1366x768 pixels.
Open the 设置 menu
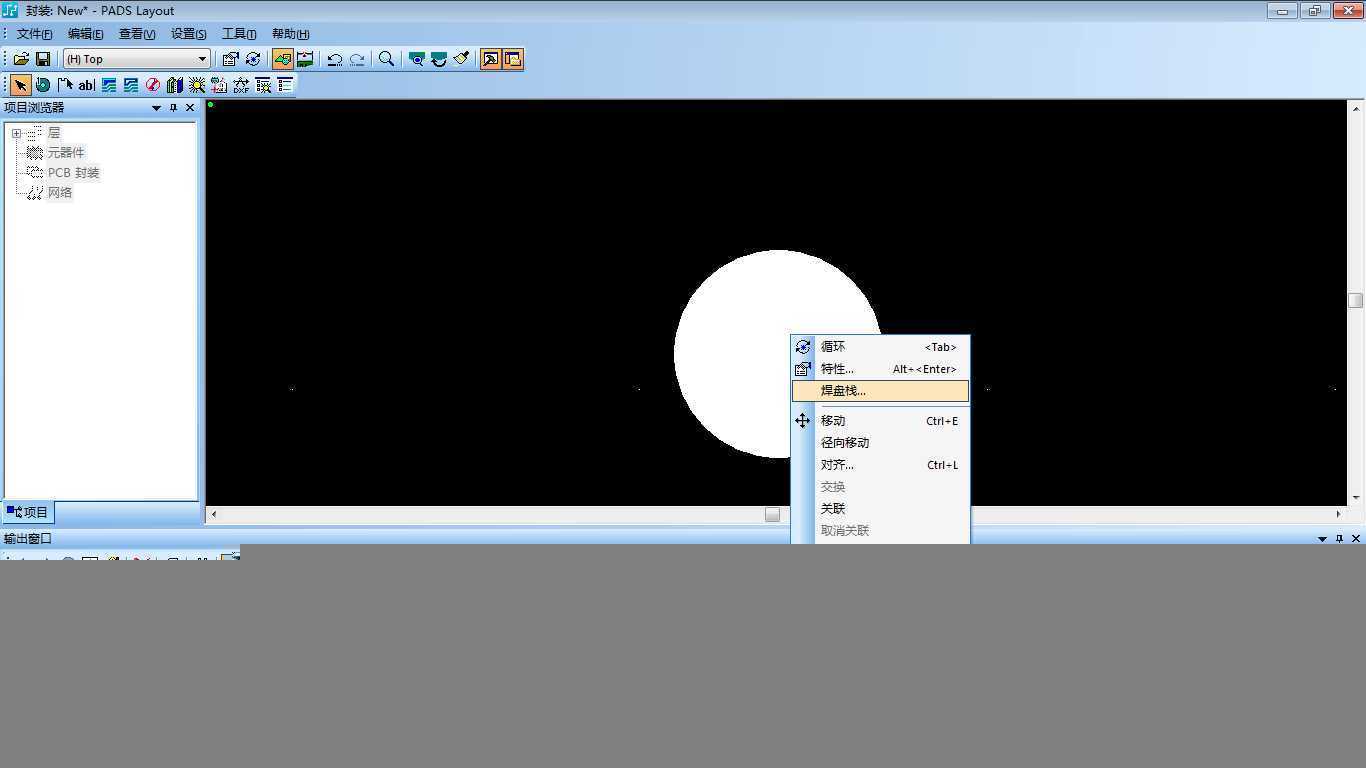point(188,34)
